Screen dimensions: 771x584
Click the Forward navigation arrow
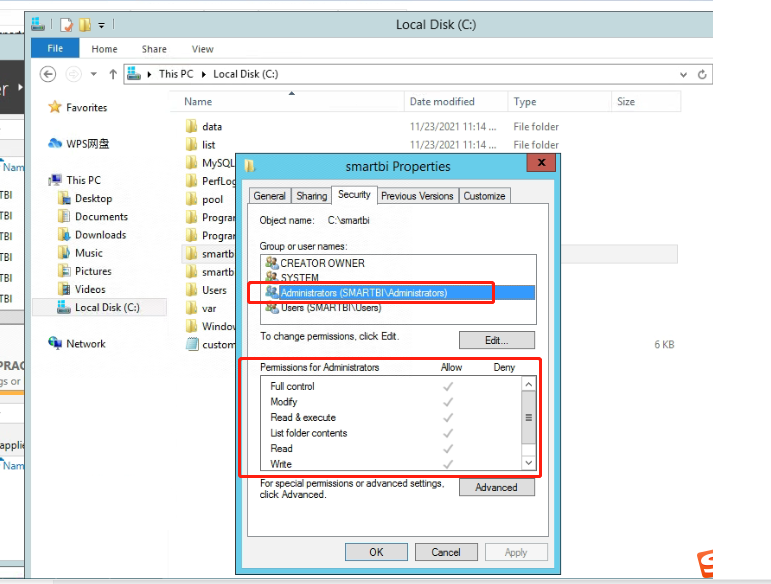pos(73,74)
